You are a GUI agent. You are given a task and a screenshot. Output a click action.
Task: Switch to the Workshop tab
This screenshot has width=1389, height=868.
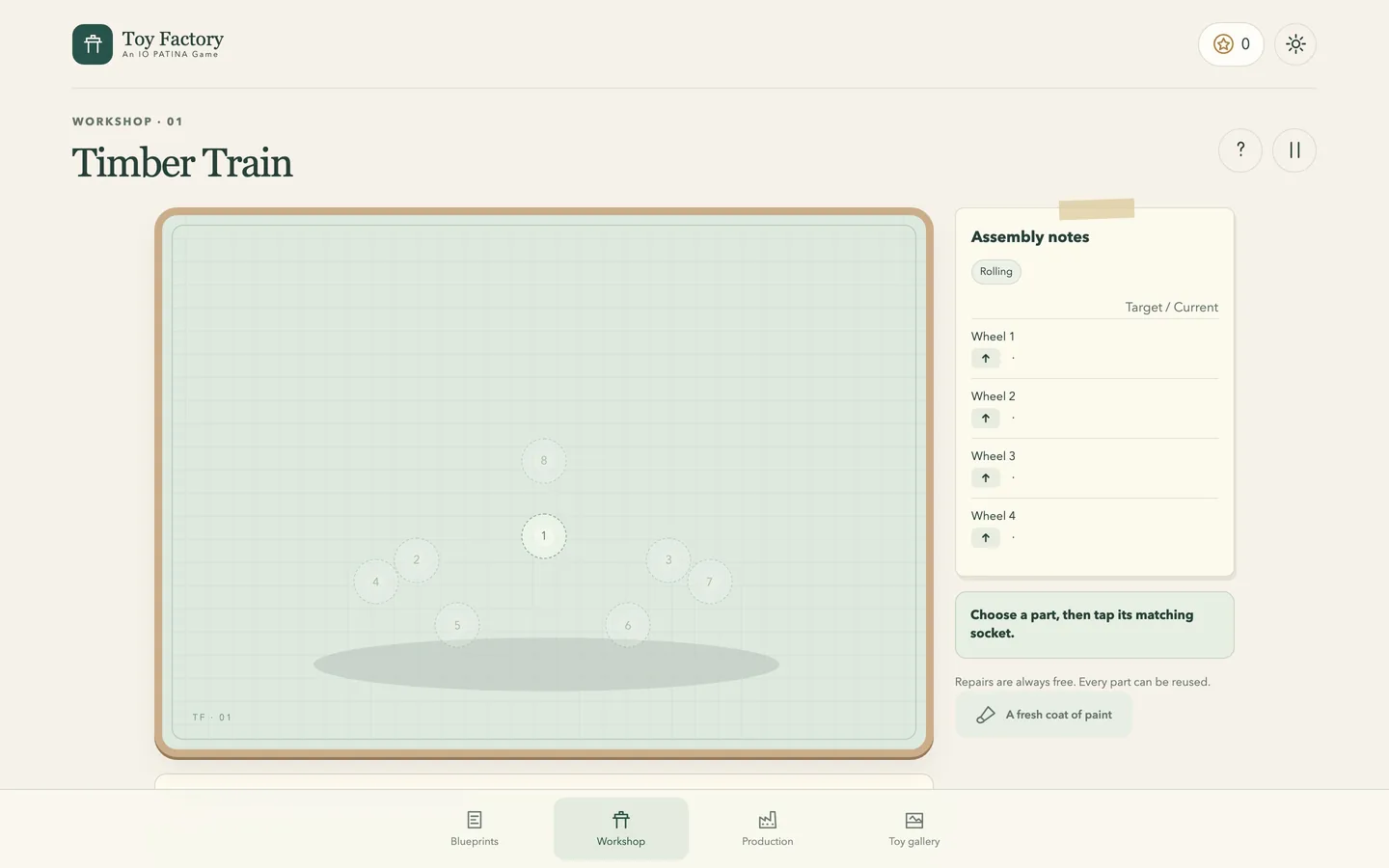(x=621, y=828)
